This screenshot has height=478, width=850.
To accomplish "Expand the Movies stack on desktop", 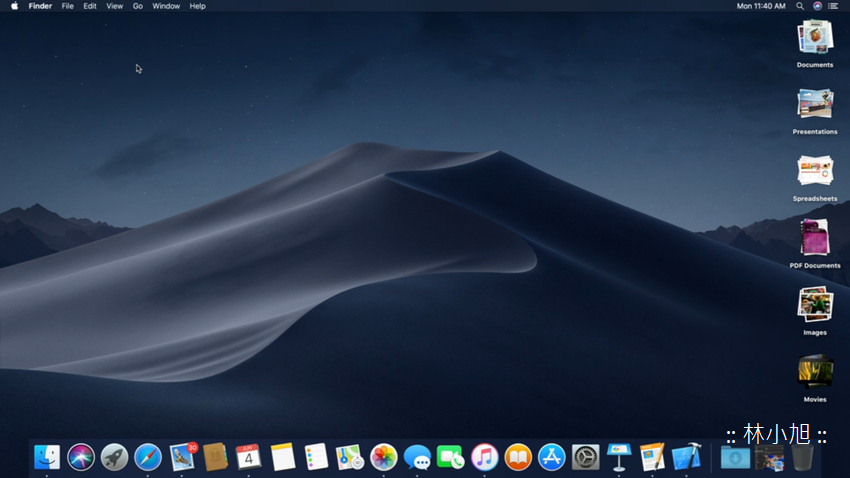I will (x=815, y=372).
